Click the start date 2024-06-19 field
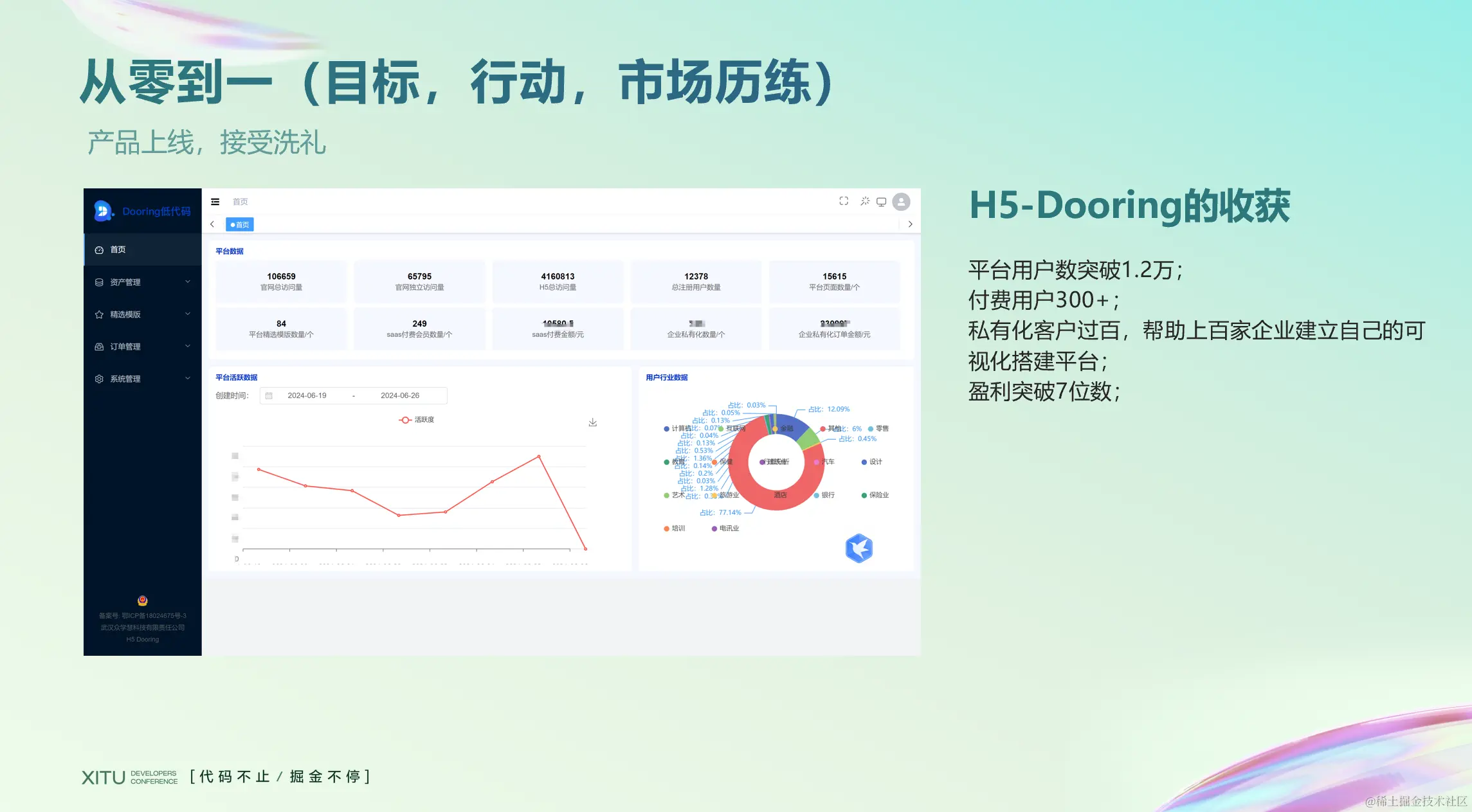1472x812 pixels. tap(307, 396)
